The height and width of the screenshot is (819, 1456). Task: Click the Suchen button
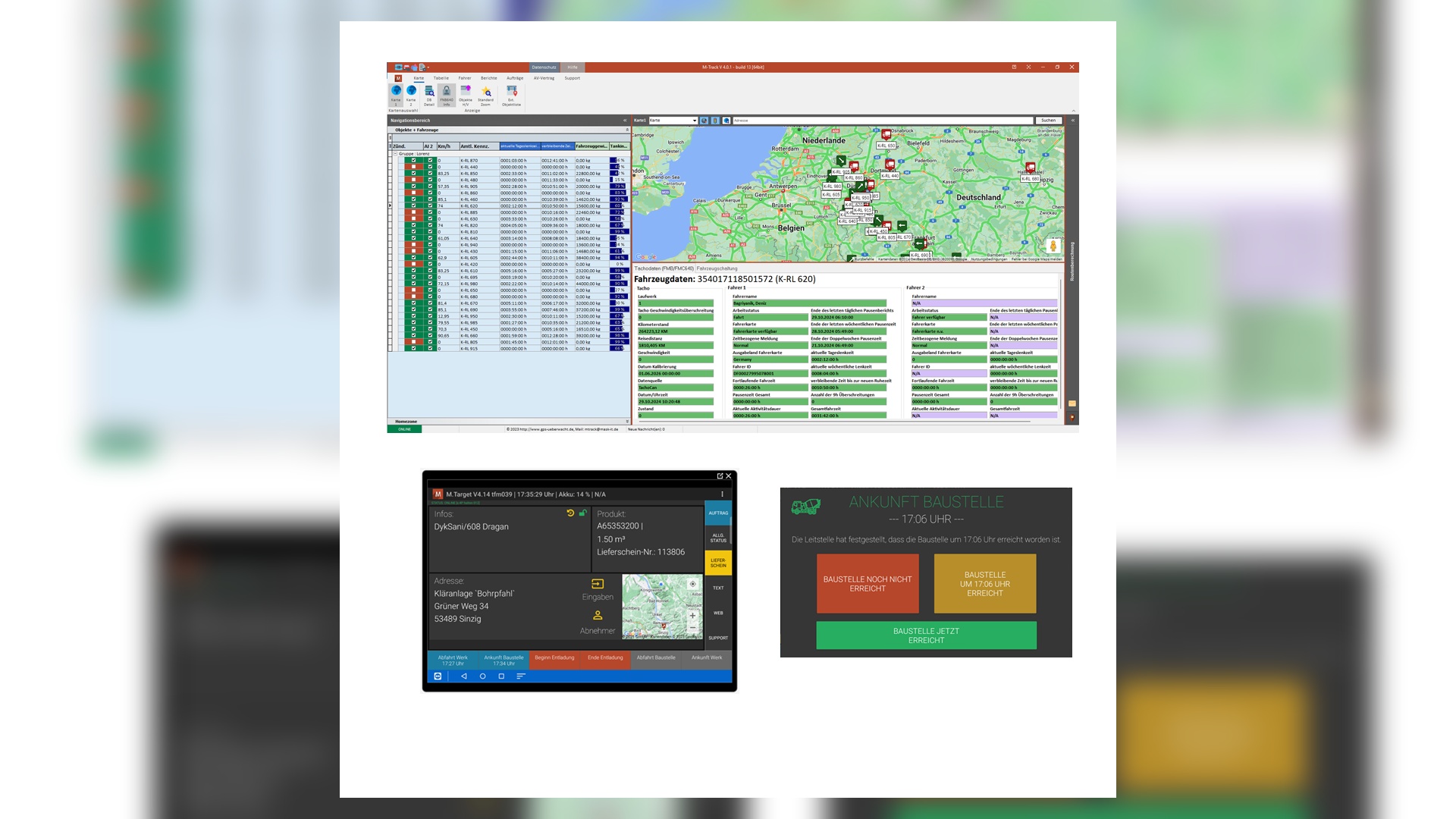click(x=1048, y=121)
